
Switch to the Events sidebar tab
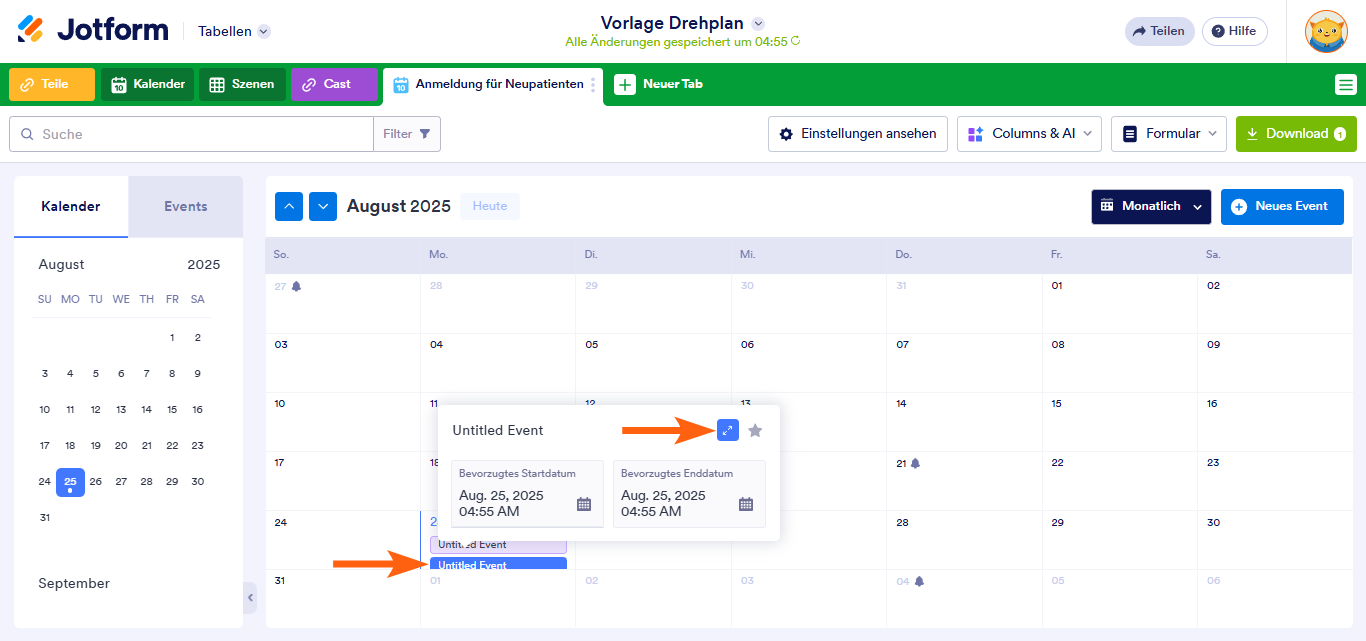point(185,207)
